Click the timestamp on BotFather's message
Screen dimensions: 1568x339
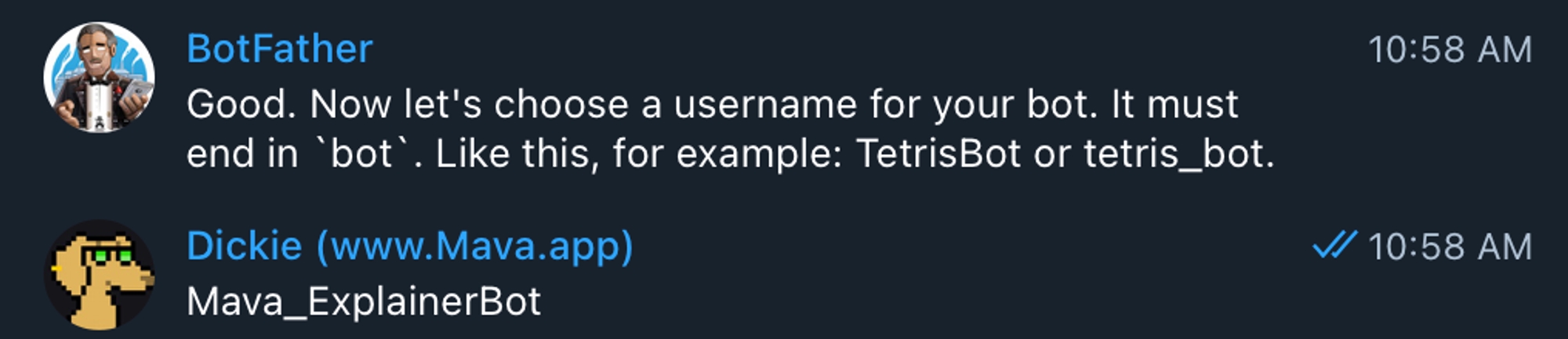tap(1450, 50)
